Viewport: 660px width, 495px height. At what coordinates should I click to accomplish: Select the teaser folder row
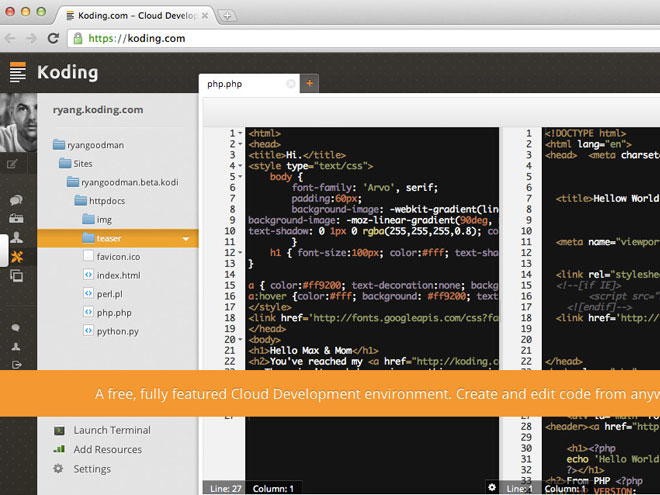pyautogui.click(x=118, y=238)
